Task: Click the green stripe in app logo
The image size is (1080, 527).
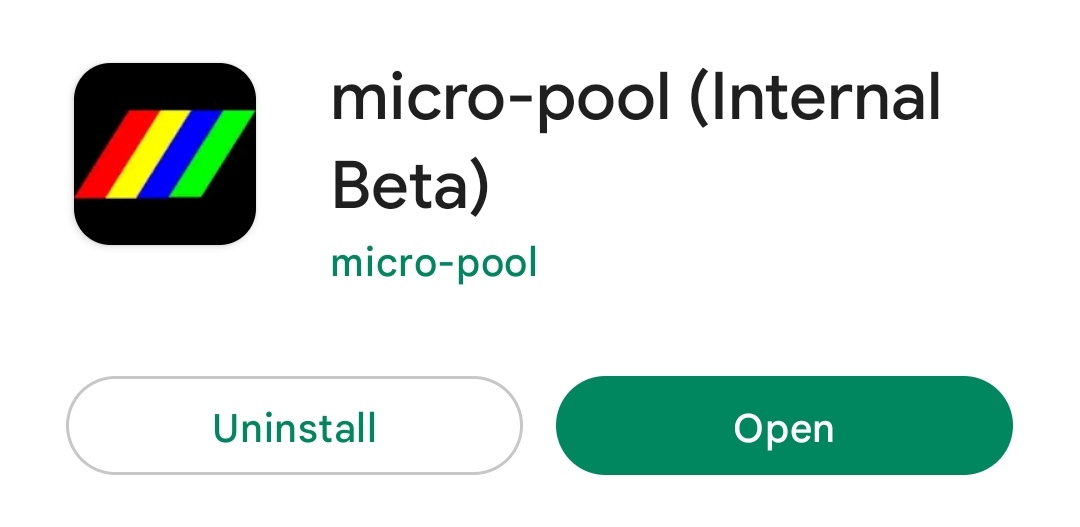Action: coord(213,152)
